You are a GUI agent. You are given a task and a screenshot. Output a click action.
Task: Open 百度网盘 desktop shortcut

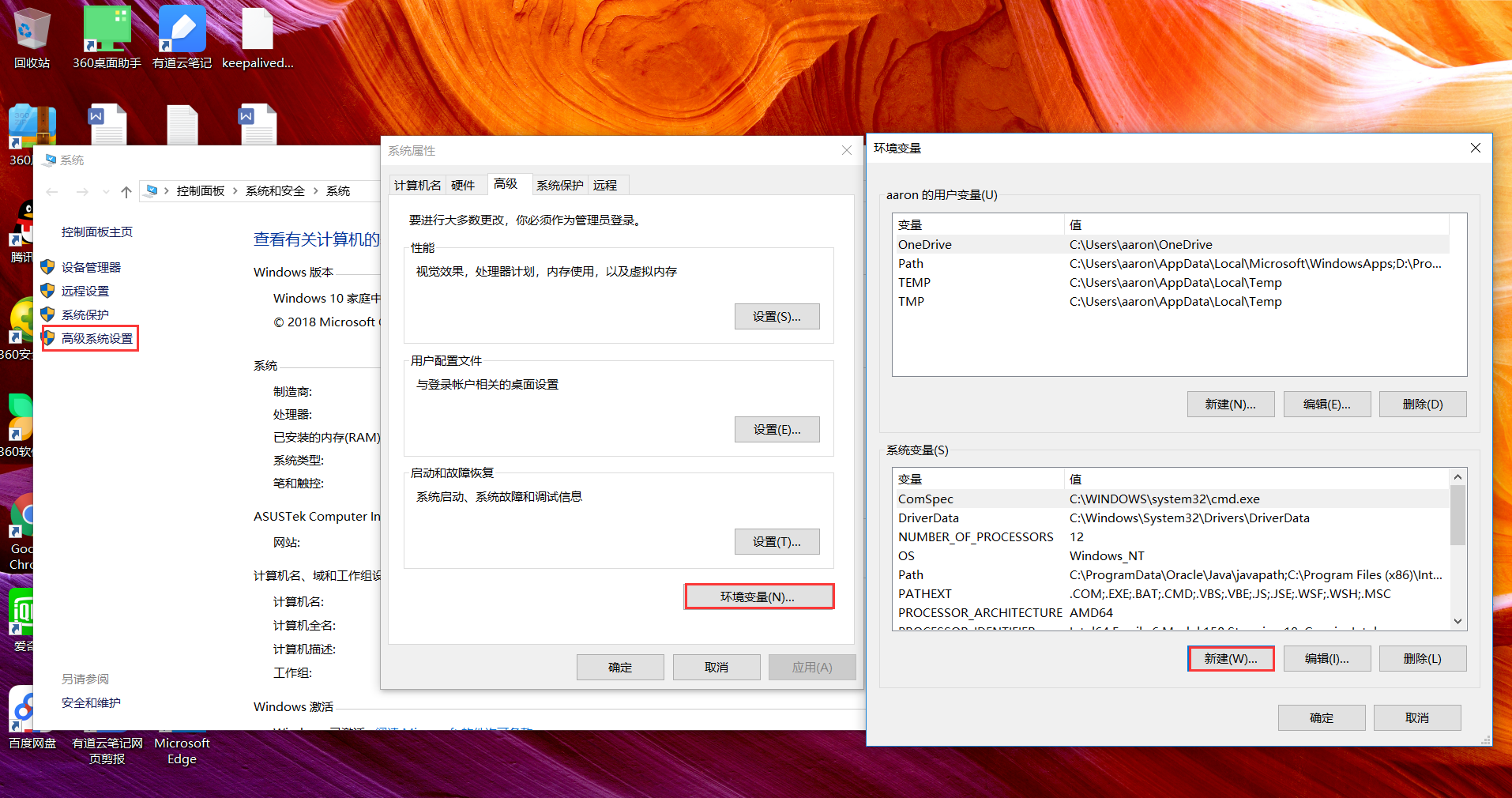click(32, 719)
